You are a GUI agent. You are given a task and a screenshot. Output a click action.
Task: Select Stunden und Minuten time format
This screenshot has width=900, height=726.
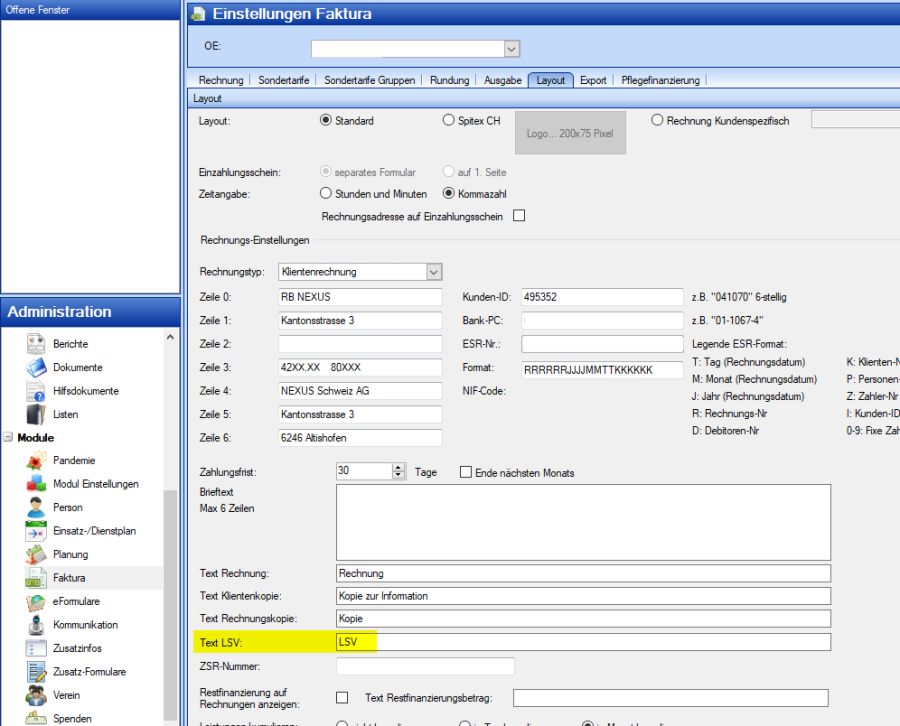click(x=325, y=194)
